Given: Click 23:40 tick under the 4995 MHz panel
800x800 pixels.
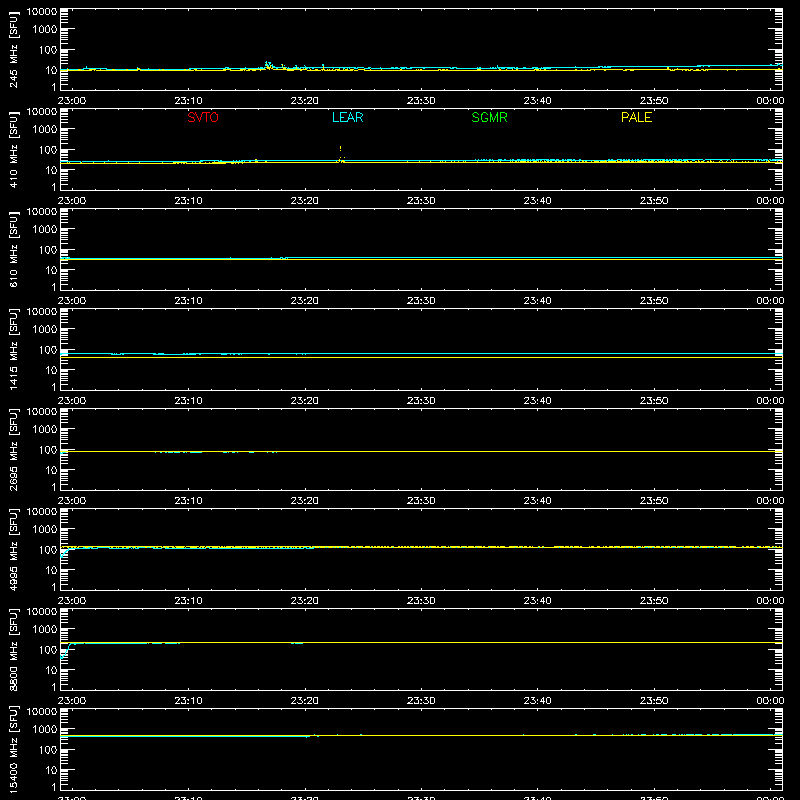Looking at the screenshot, I should tap(537, 601).
